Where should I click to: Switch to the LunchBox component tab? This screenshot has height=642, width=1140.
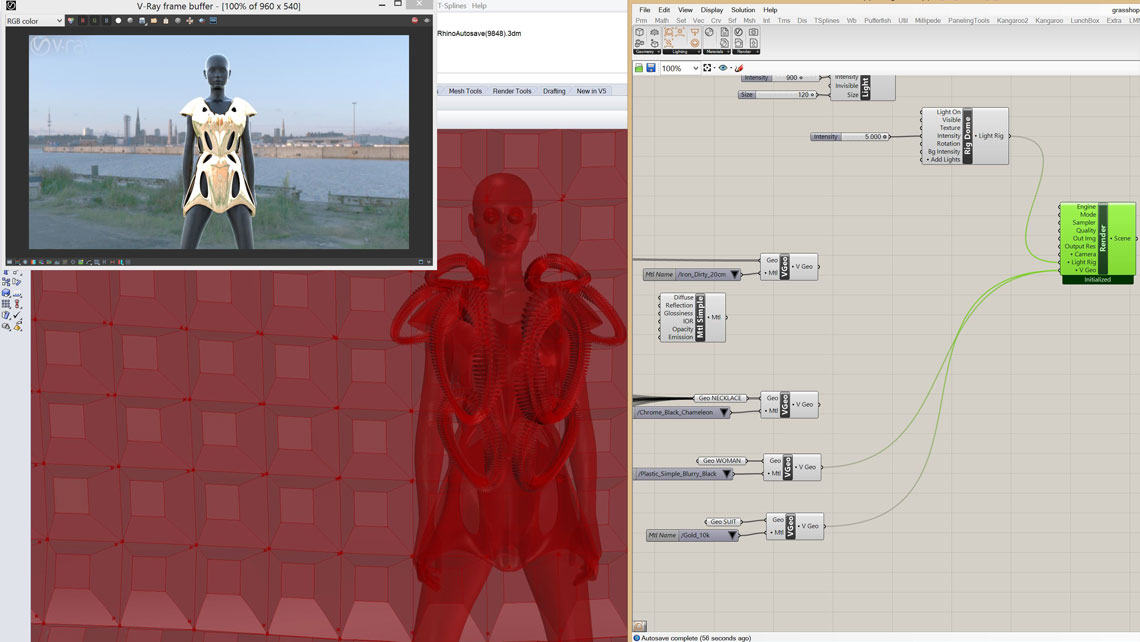pyautogui.click(x=1085, y=20)
